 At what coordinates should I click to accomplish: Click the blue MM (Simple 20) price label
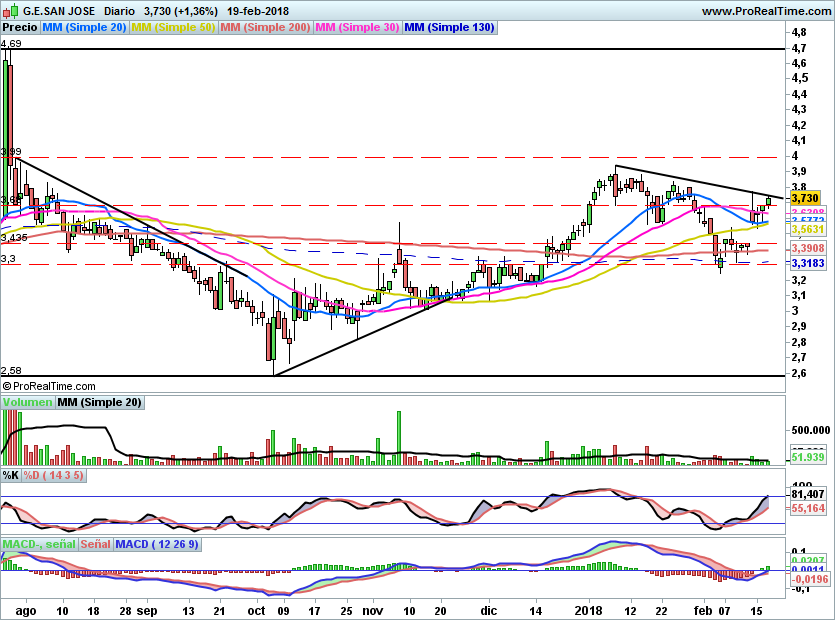click(85, 28)
